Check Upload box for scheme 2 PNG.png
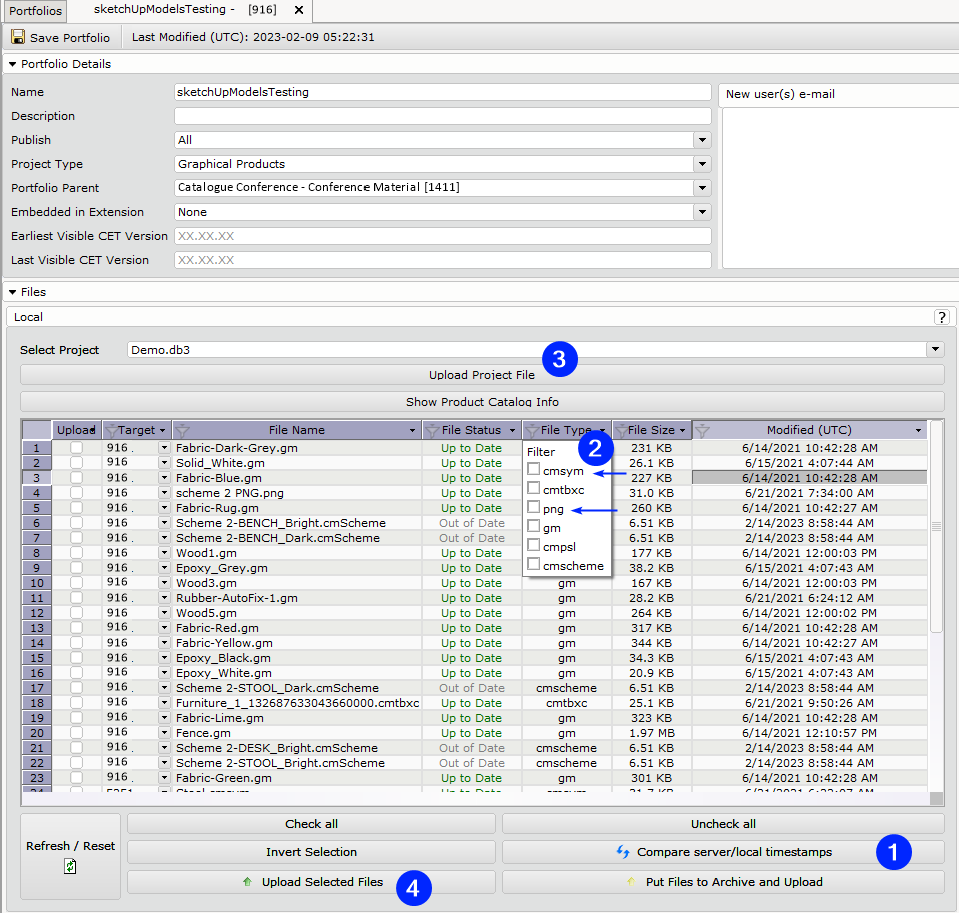Viewport: 959px width, 913px height. [76, 493]
